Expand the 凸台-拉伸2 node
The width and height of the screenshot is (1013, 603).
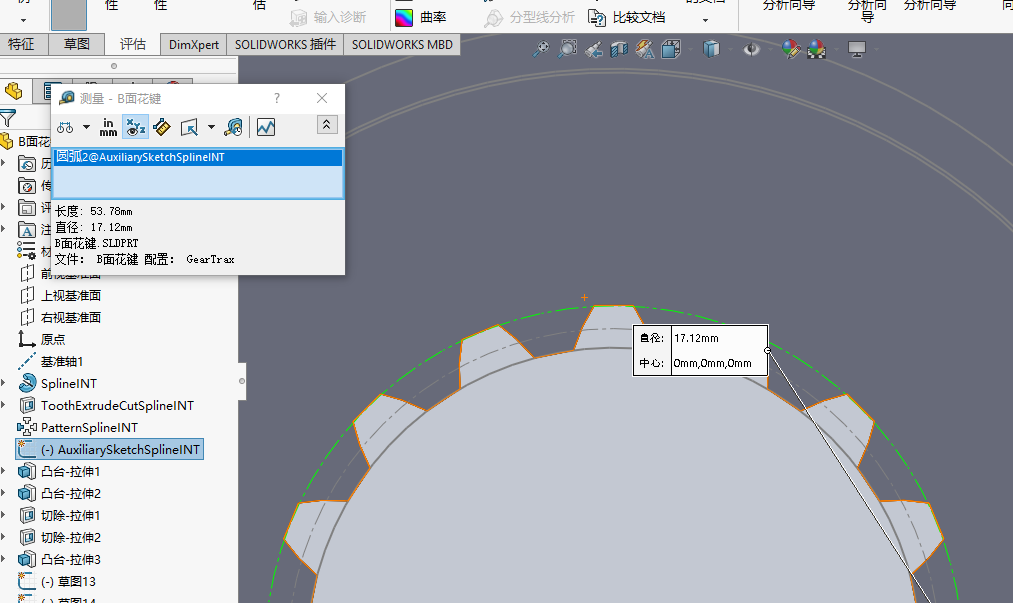[x=4, y=493]
